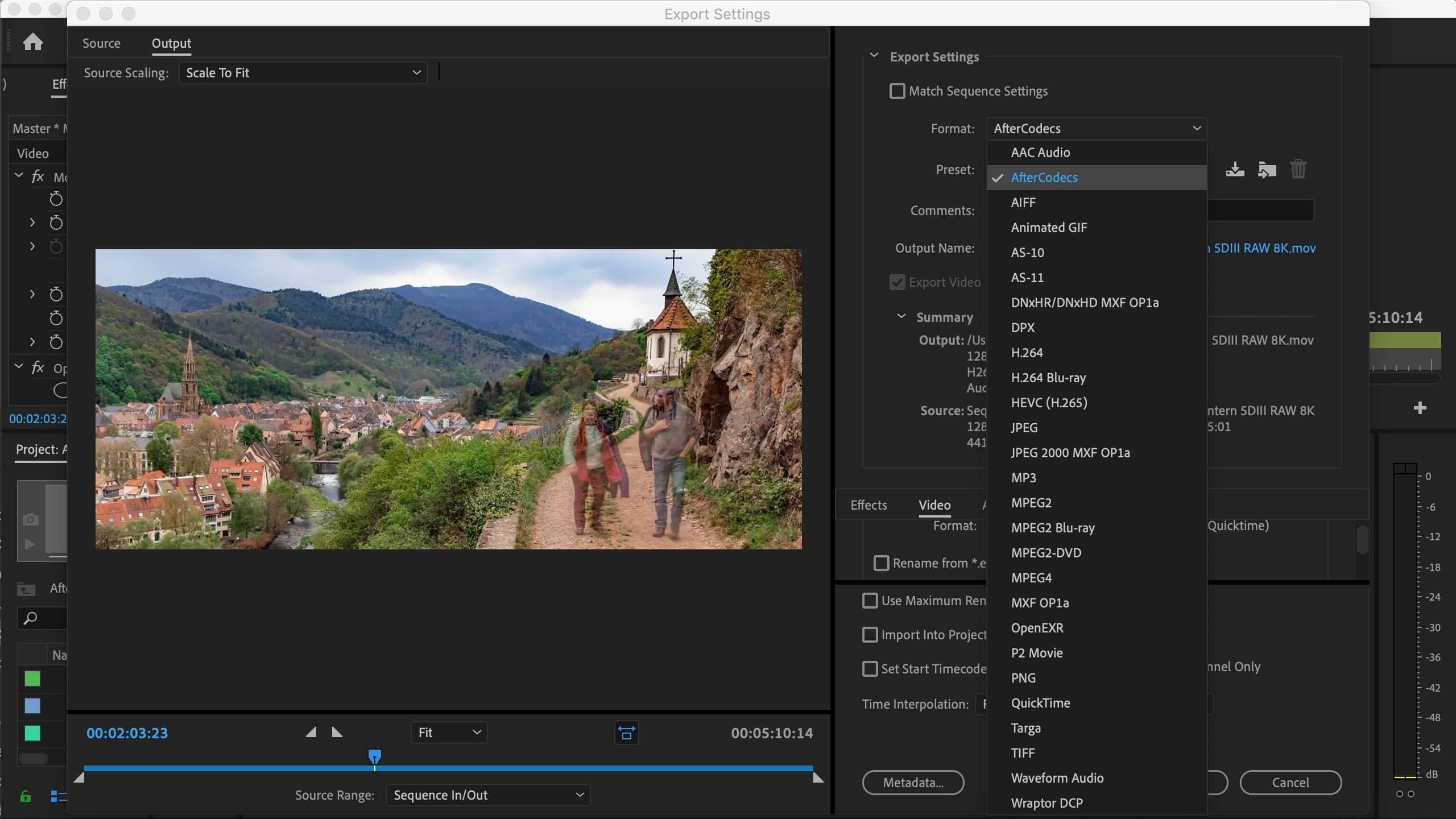Viewport: 1456px width, 819px height.
Task: Collapse the Summary section
Action: click(x=901, y=317)
